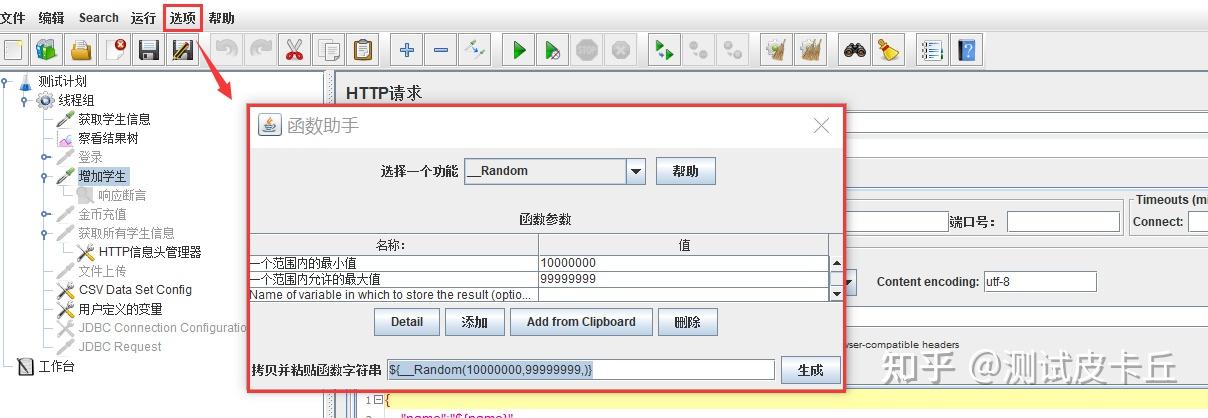Image resolution: width=1208 pixels, height=418 pixels.
Task: Click the binoculars Search icon
Action: tap(855, 49)
